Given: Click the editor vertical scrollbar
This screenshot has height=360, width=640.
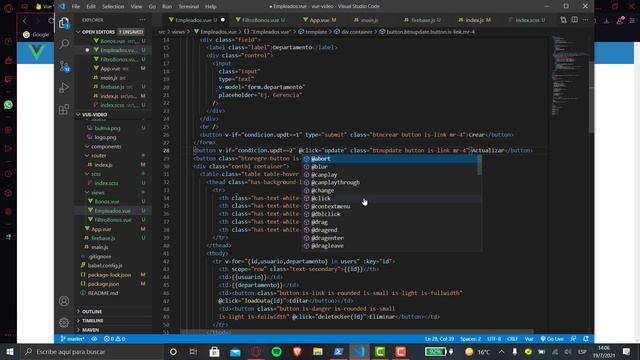Looking at the screenshot, I should pyautogui.click(x=591, y=97).
